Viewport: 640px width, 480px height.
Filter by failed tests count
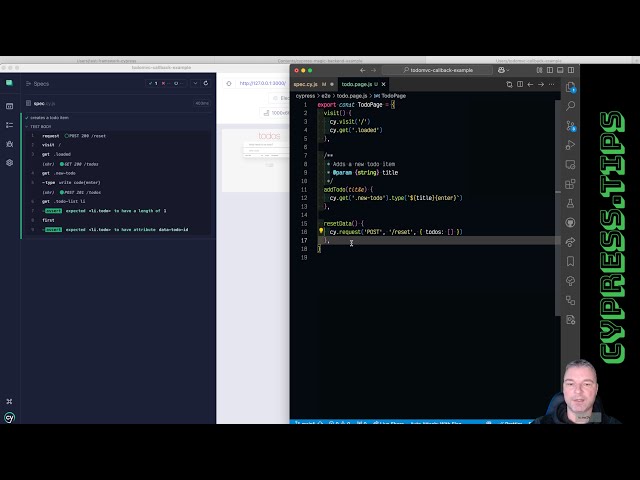pyautogui.click(x=165, y=83)
